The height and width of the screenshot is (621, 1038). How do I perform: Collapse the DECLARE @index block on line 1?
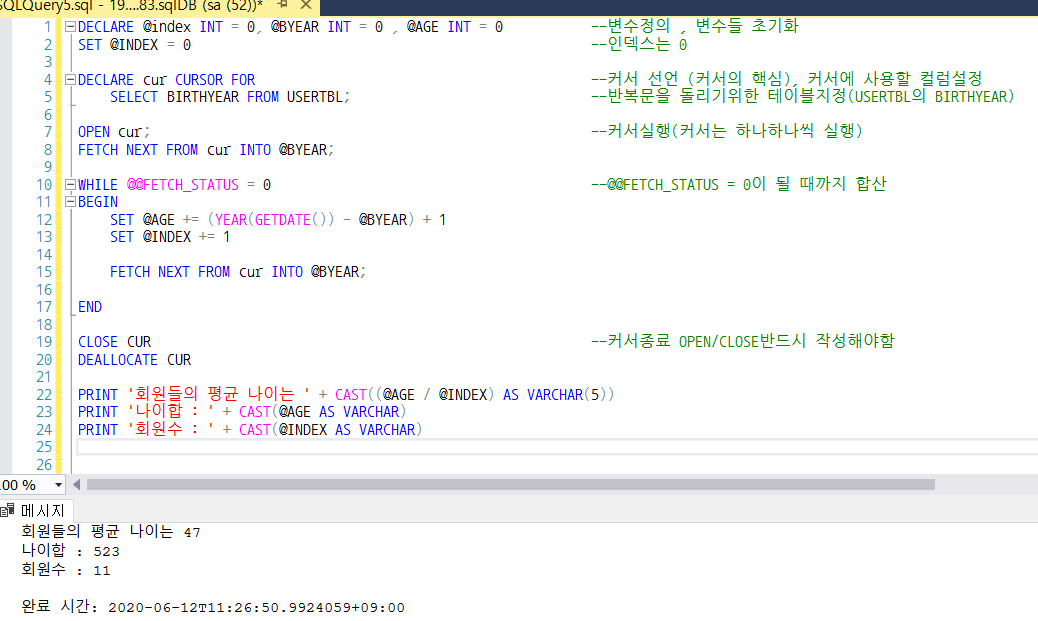click(x=70, y=27)
